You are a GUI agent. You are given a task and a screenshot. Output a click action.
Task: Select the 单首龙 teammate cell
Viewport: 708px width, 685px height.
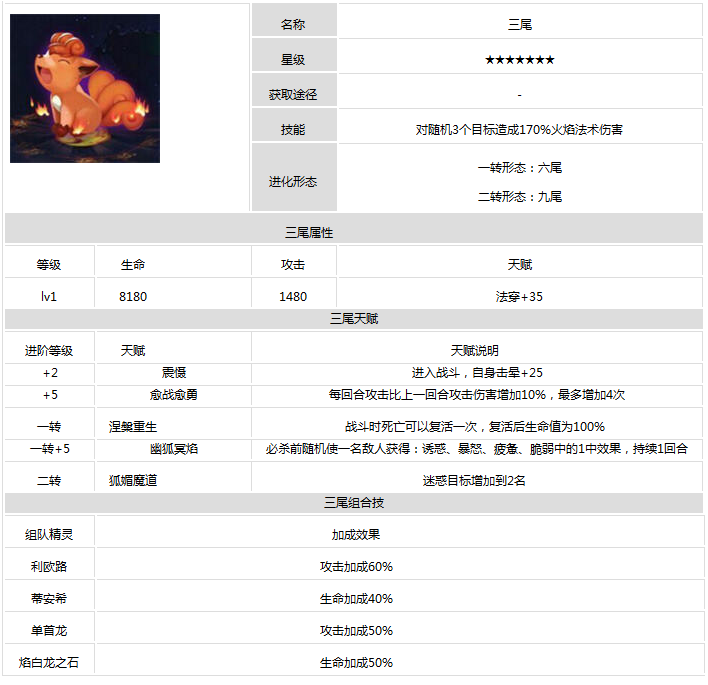[49, 630]
